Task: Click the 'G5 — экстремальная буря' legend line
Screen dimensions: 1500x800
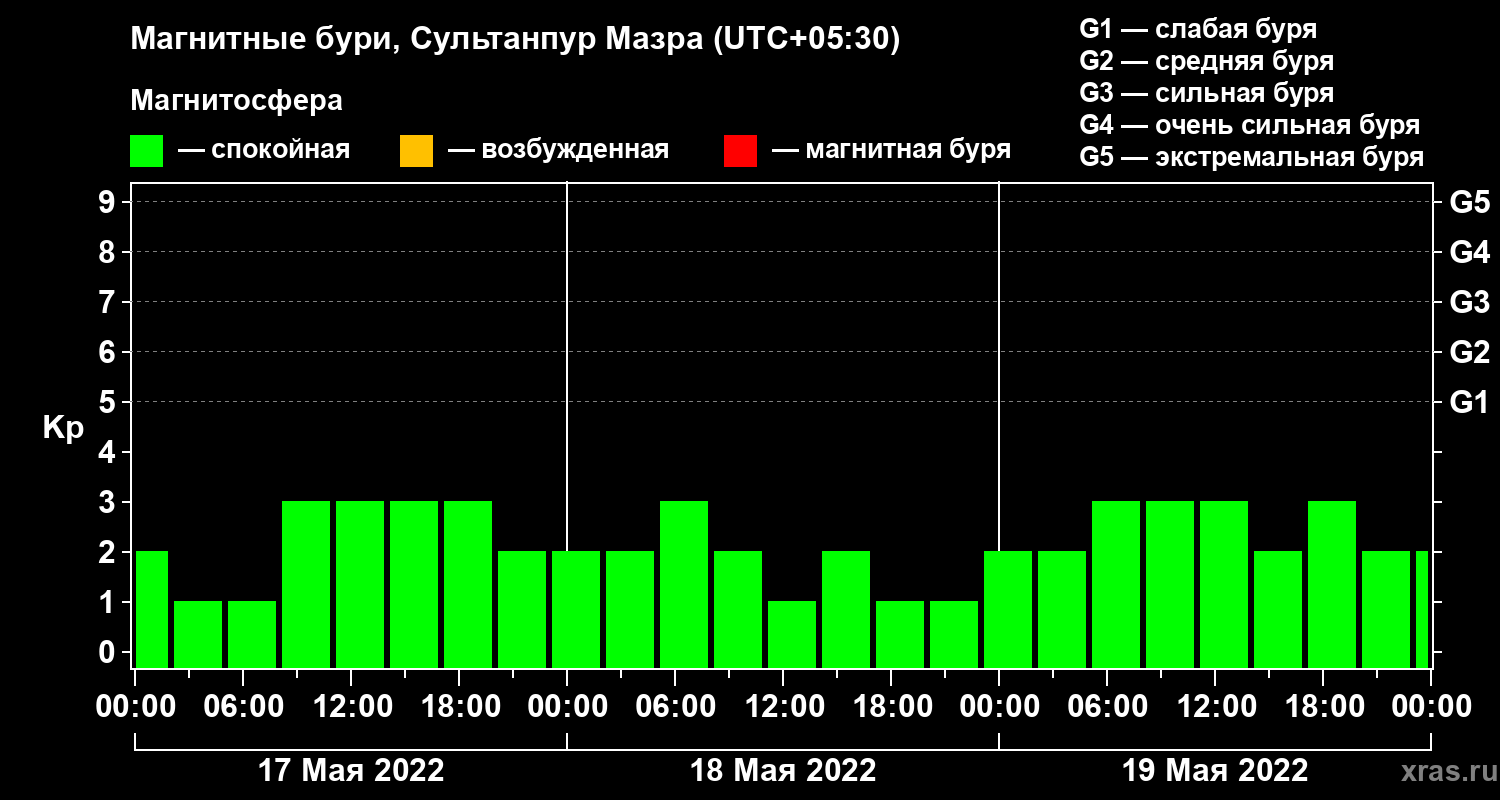Action: (x=1252, y=157)
